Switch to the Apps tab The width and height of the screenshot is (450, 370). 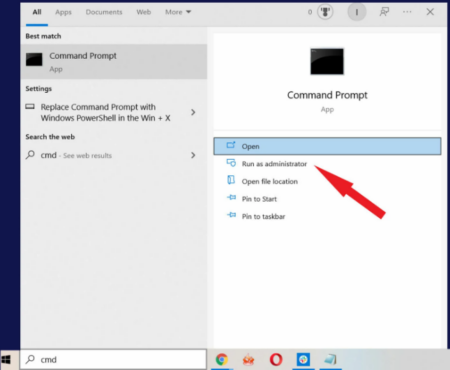[x=63, y=12]
